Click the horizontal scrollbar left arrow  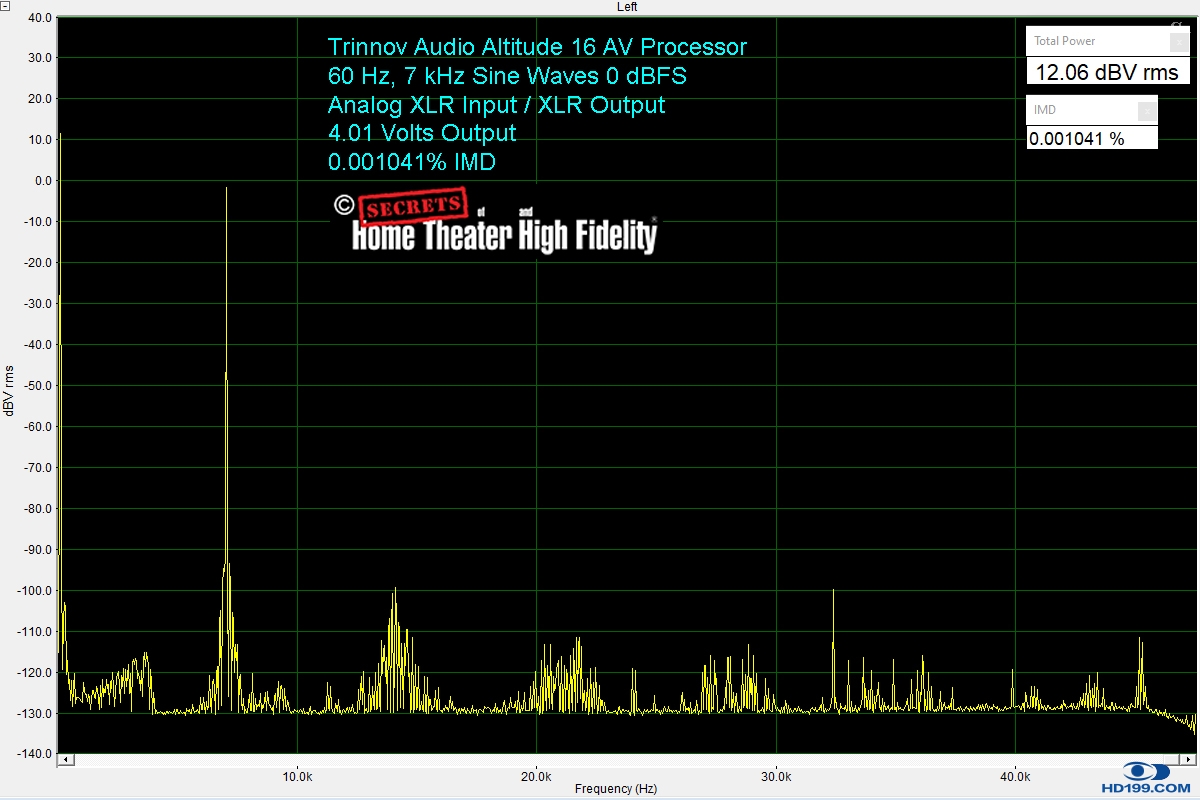coord(64,760)
